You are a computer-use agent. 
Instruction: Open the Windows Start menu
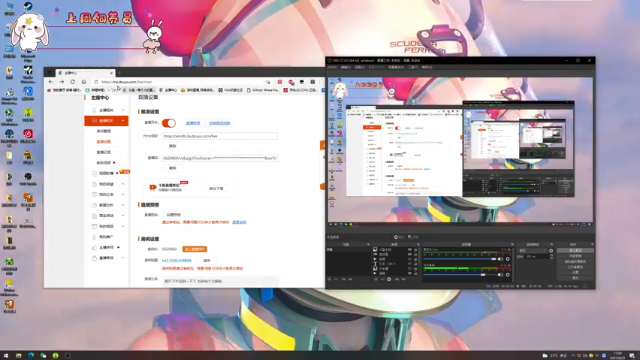click(x=6, y=356)
